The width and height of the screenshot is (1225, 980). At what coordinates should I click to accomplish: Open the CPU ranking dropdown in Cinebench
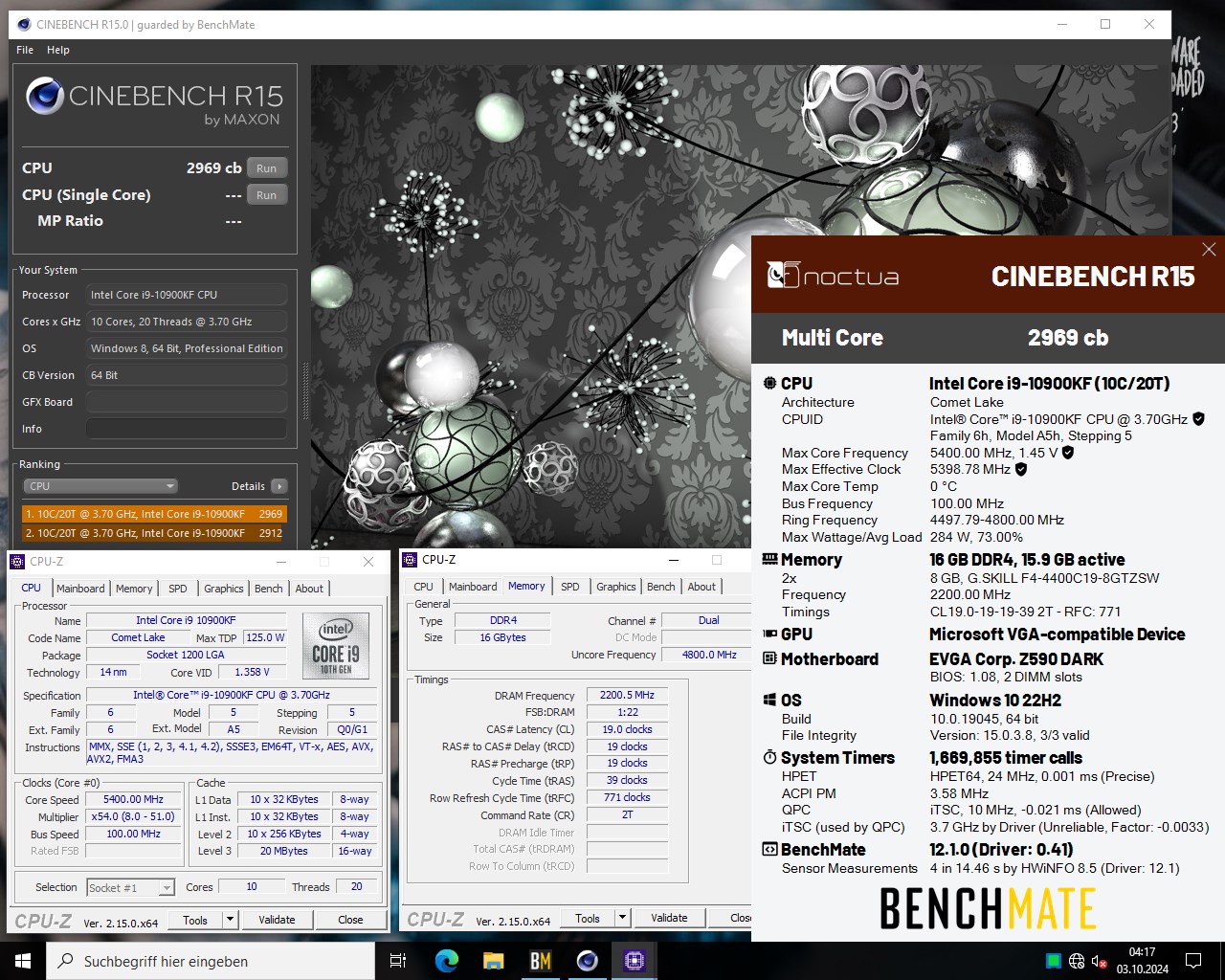point(100,486)
